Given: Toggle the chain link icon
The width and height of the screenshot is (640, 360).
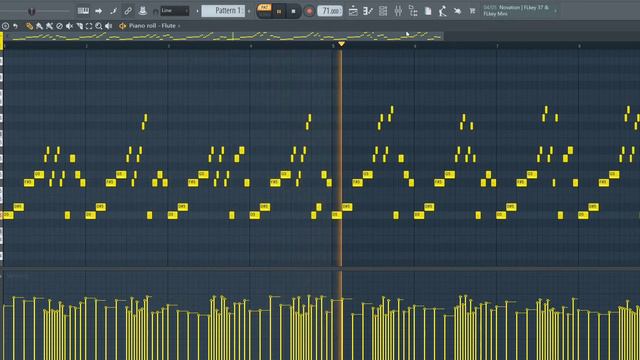Looking at the screenshot, I should point(128,11).
